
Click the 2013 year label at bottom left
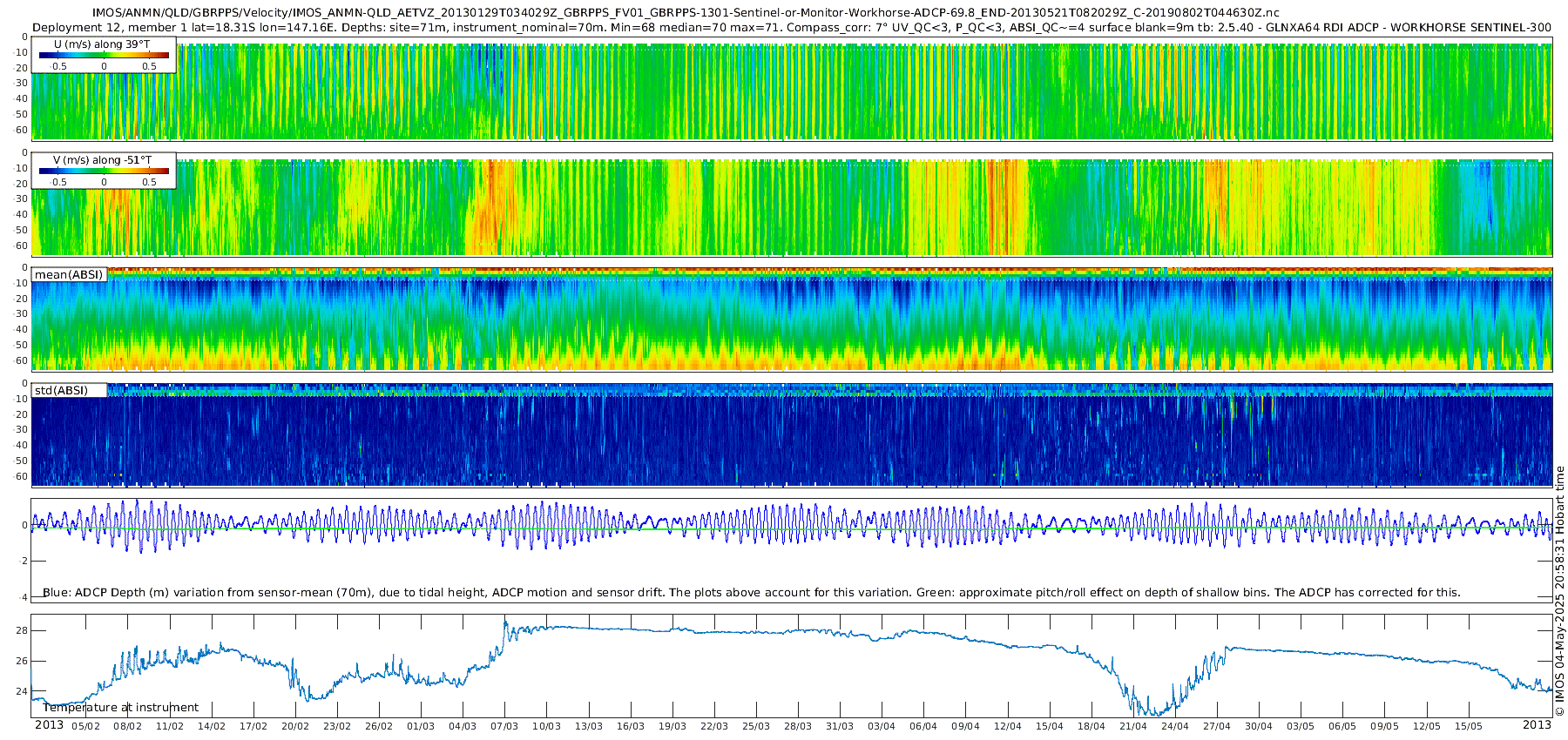[49, 725]
